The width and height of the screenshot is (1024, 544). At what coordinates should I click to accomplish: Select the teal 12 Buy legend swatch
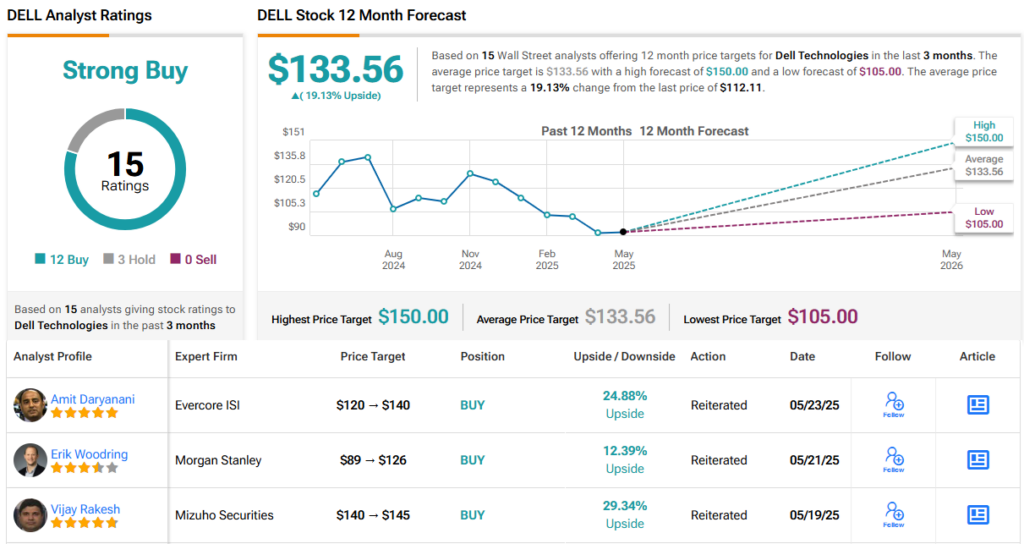[x=40, y=259]
